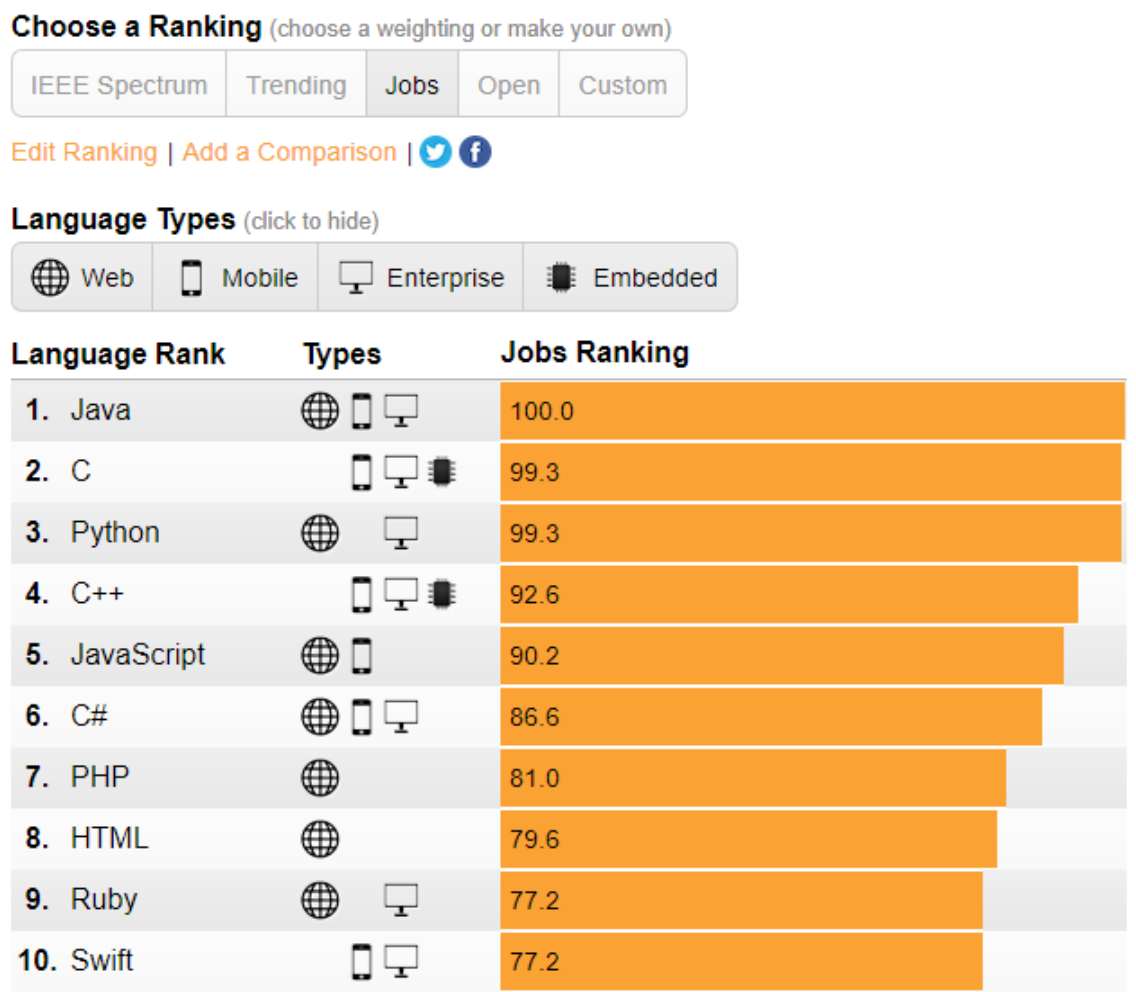Click the globe web icon in PHP row
Screen dimensions: 1136x992
coord(320,777)
